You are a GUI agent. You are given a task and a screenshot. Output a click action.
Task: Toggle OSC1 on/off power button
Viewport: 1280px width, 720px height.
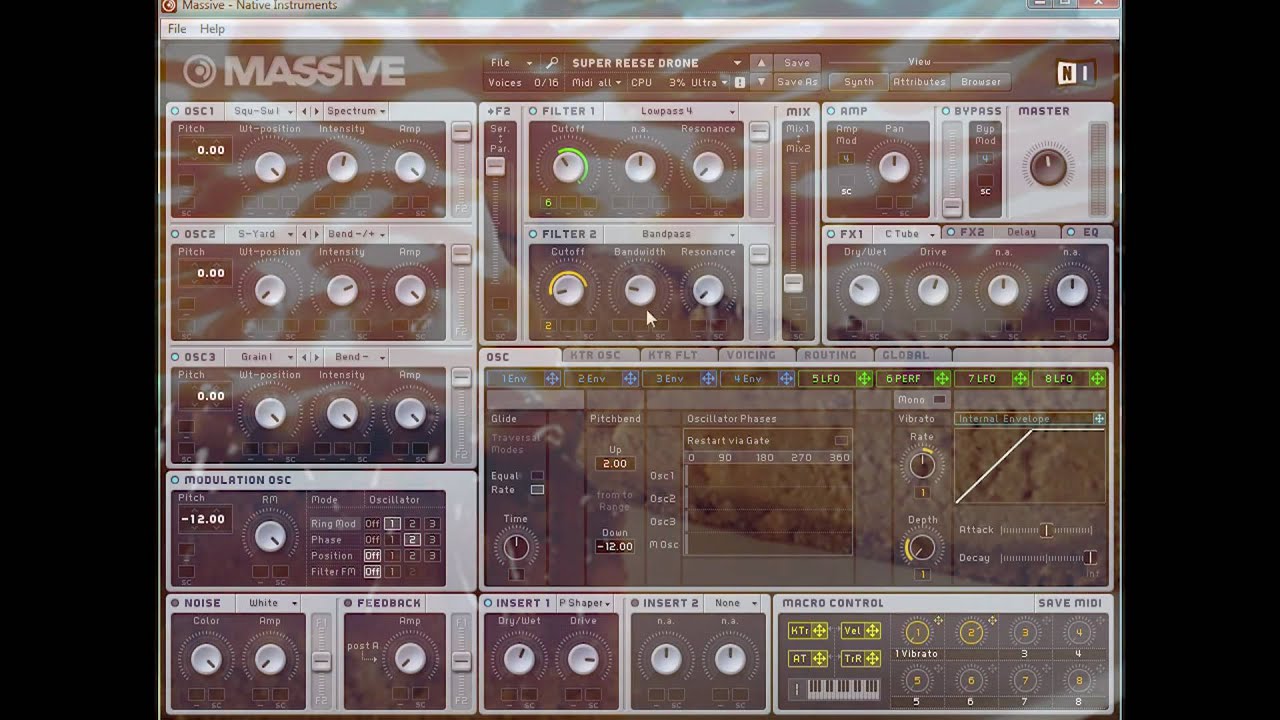[175, 111]
